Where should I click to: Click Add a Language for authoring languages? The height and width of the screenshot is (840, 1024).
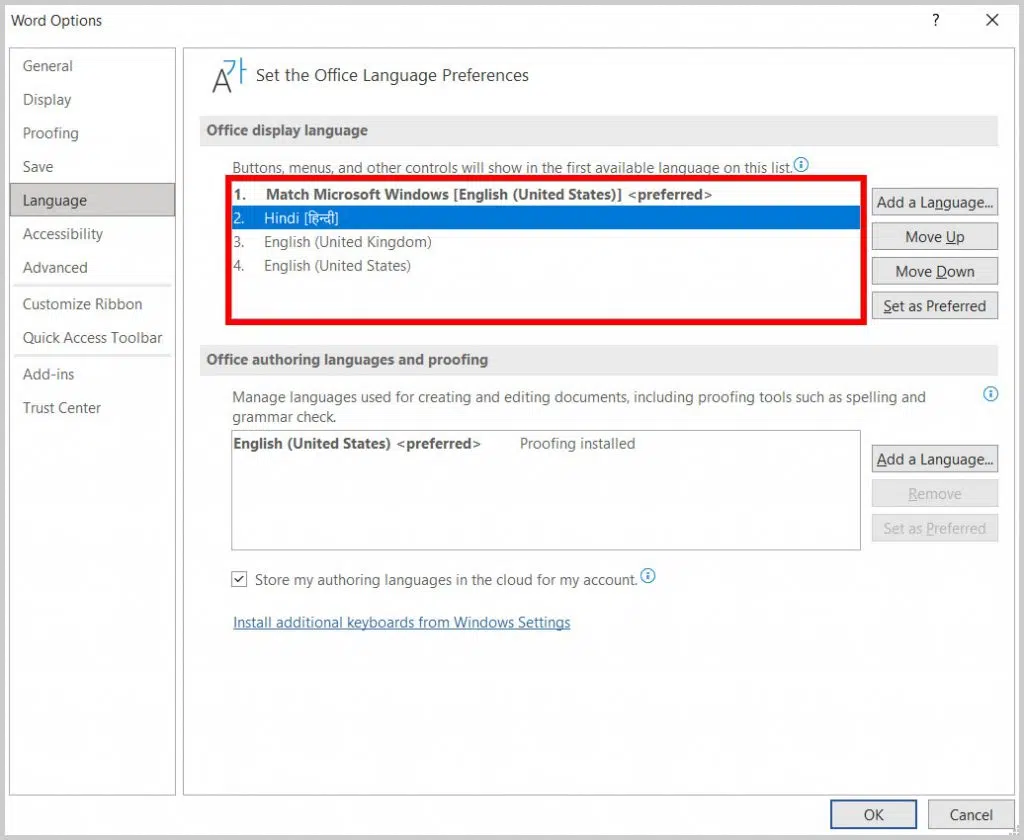(x=935, y=459)
